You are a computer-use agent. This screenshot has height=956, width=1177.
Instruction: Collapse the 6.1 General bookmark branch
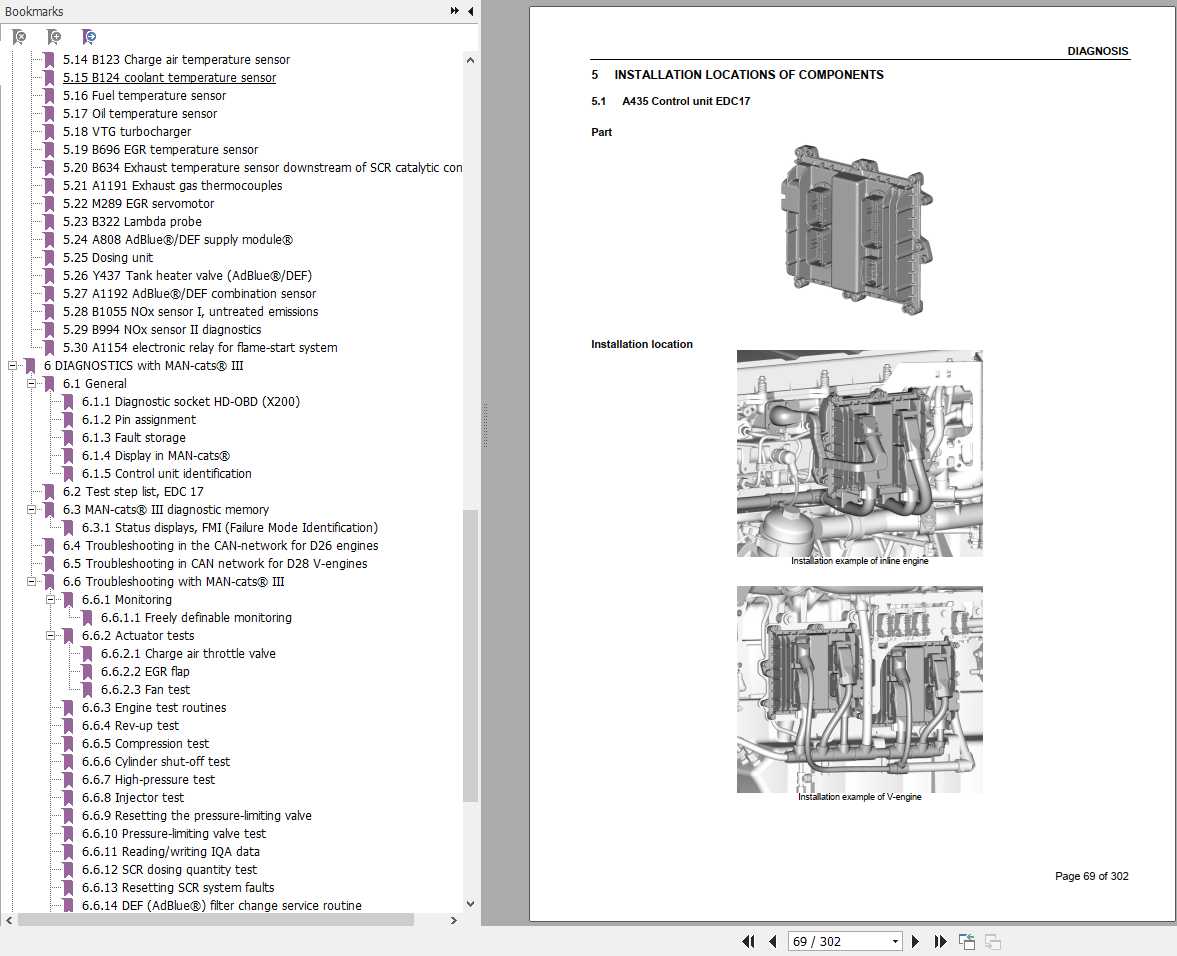(x=32, y=383)
